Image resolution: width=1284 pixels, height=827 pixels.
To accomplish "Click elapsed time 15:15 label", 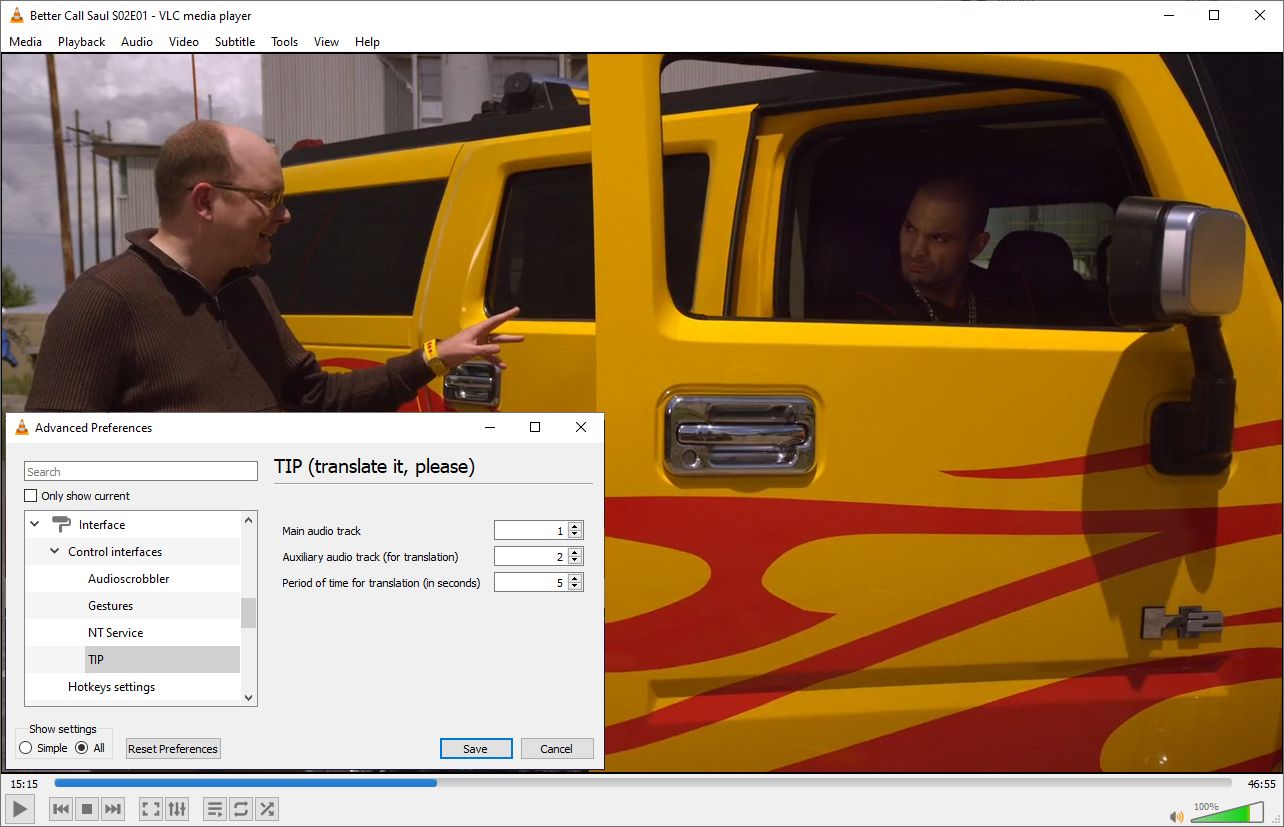I will pyautogui.click(x=26, y=784).
